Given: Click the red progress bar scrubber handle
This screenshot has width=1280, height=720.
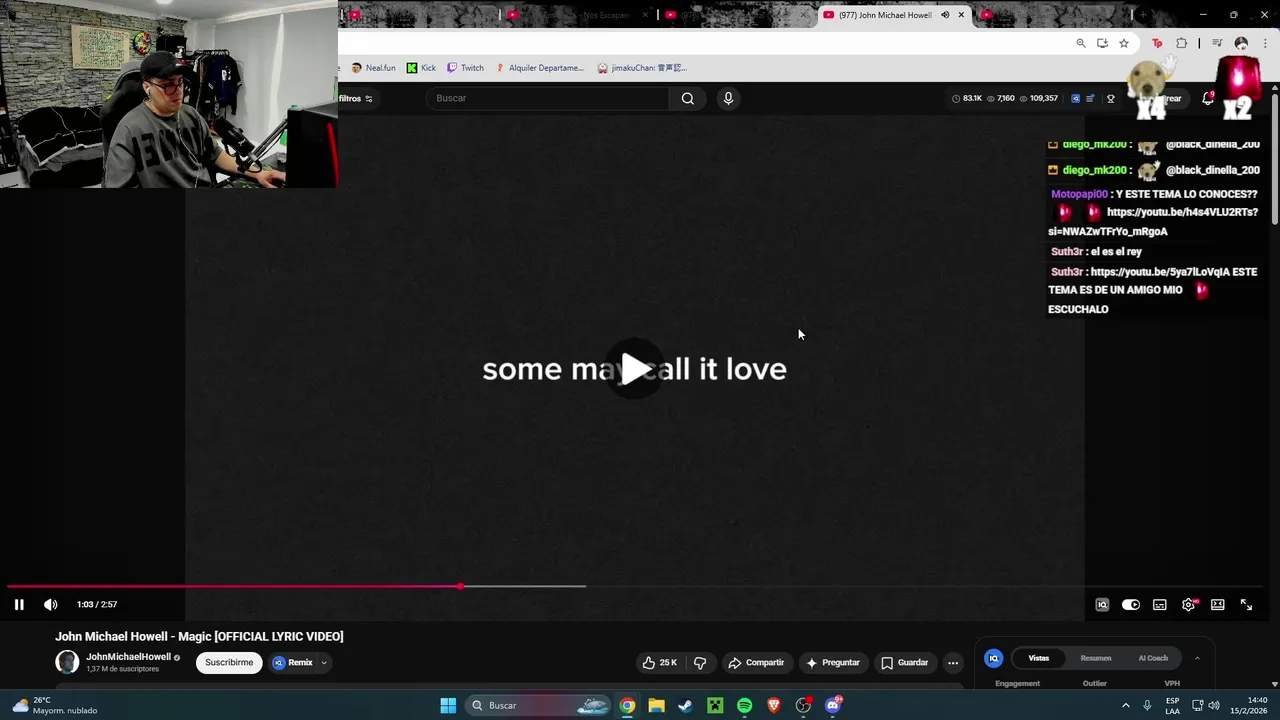Looking at the screenshot, I should pos(460,586).
